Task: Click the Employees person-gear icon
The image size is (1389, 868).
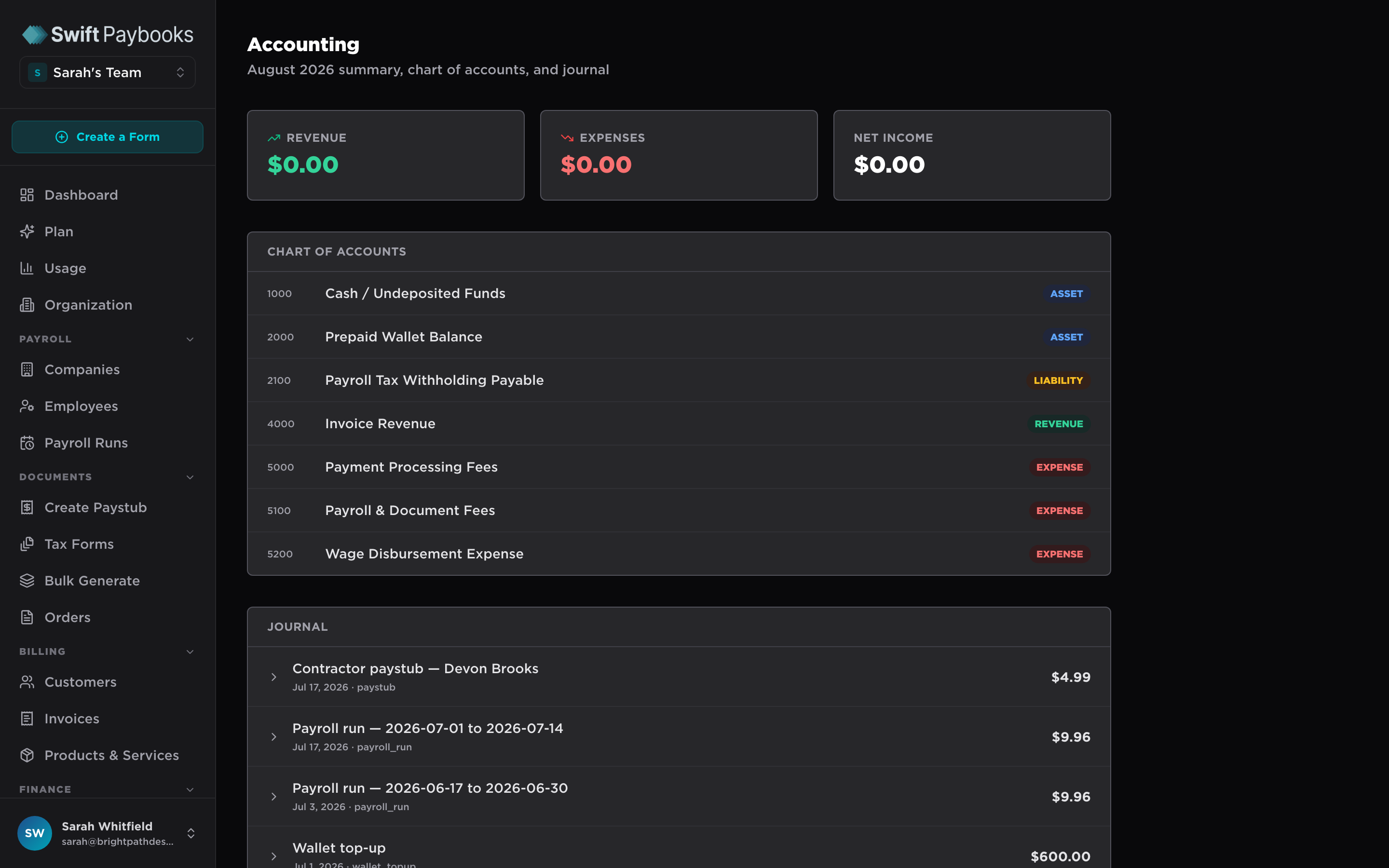Action: pyautogui.click(x=27, y=407)
